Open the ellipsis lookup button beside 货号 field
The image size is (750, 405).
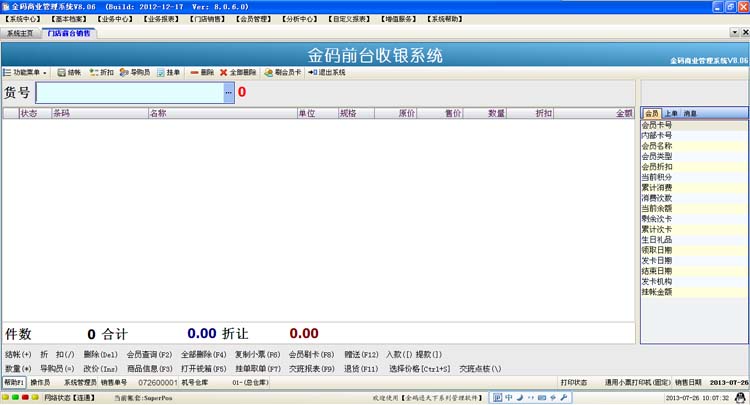229,93
